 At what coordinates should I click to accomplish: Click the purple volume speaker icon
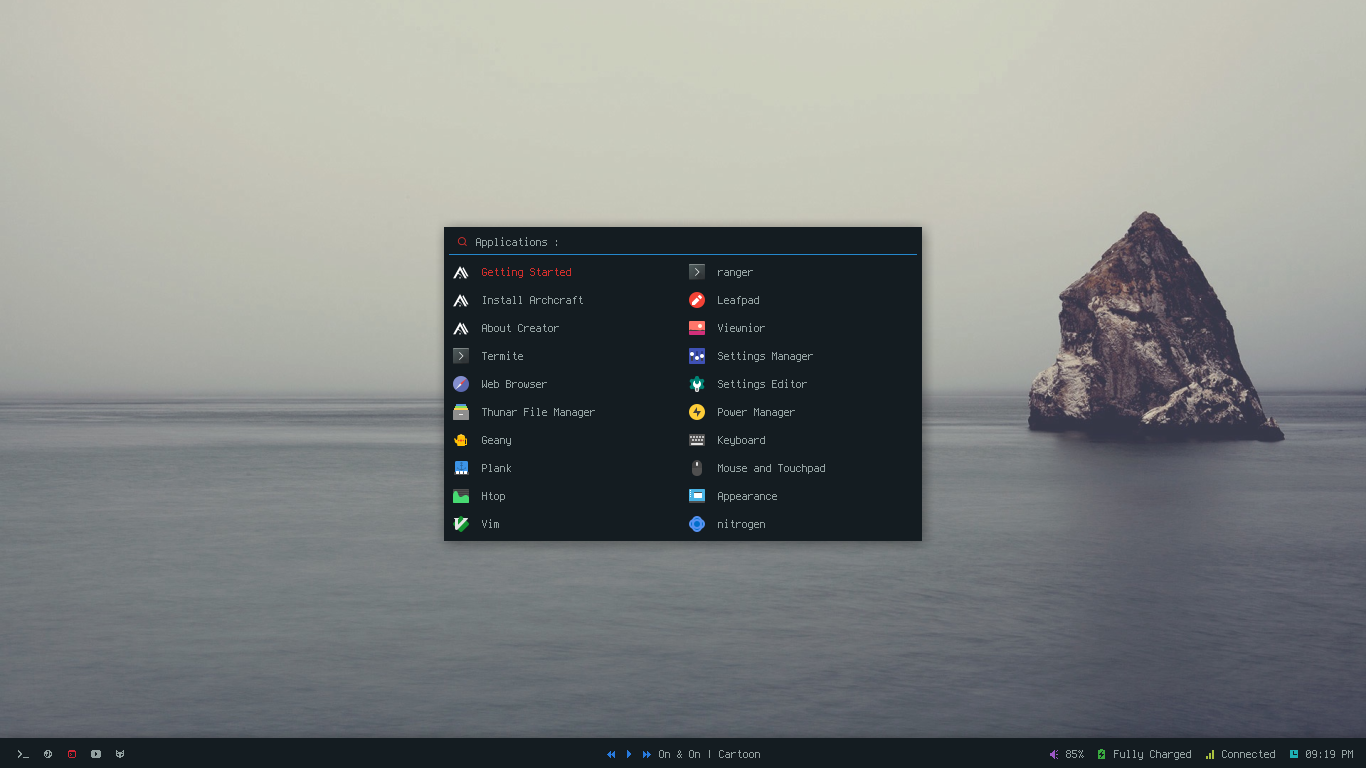coord(1054,754)
